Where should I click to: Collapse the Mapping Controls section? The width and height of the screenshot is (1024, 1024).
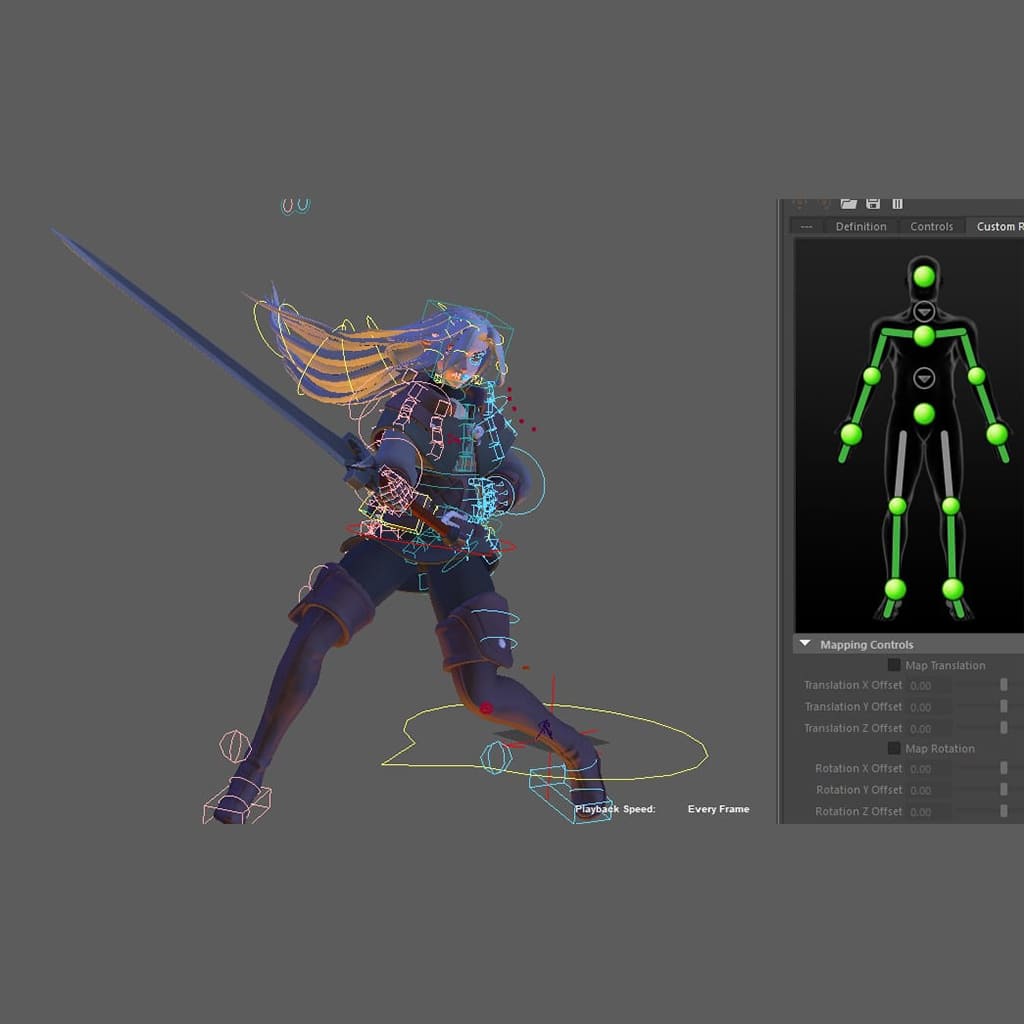point(806,644)
